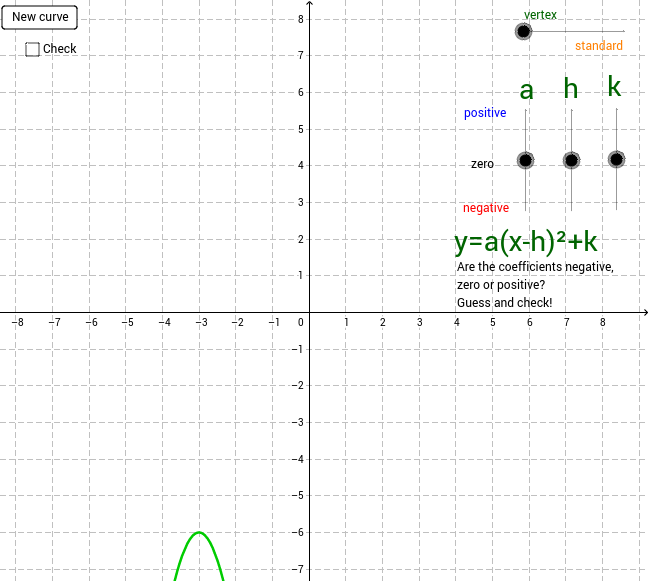Click the New curve button
Viewport: 650px width, 583px height.
tap(39, 17)
